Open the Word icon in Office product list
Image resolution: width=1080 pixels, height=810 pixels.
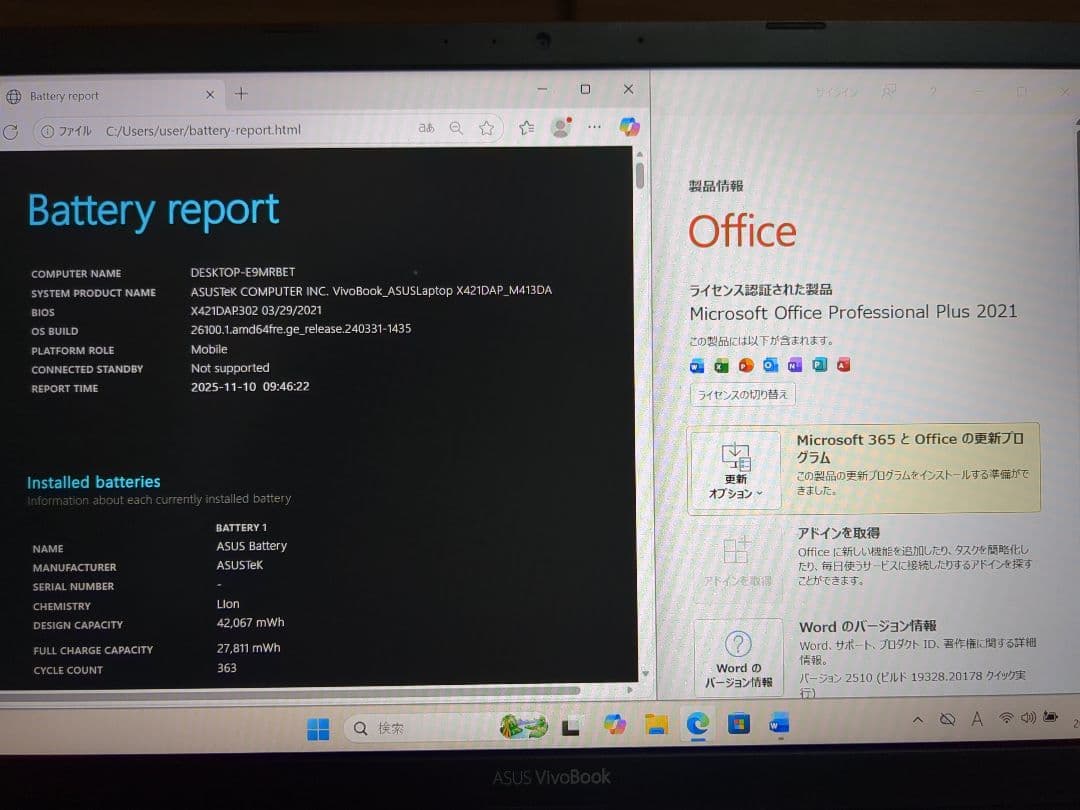tap(696, 365)
